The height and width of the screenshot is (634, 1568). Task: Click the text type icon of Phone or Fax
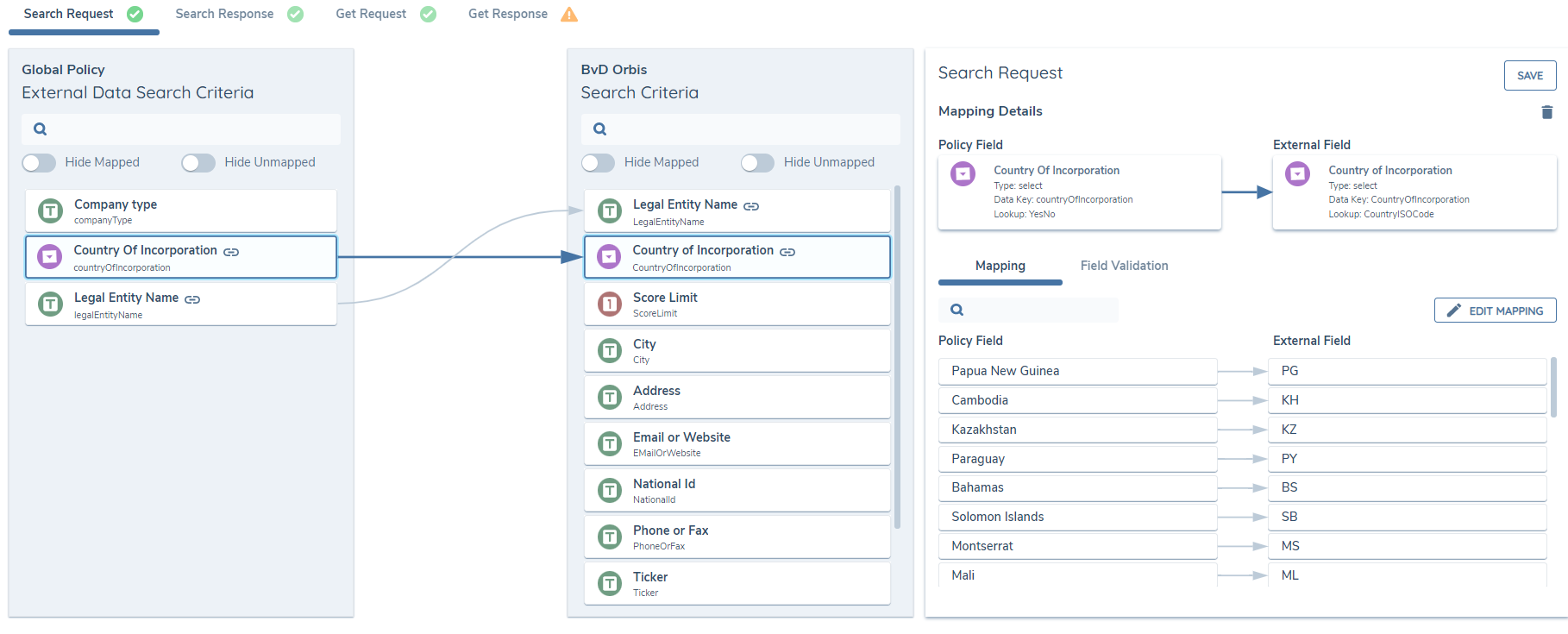(610, 537)
